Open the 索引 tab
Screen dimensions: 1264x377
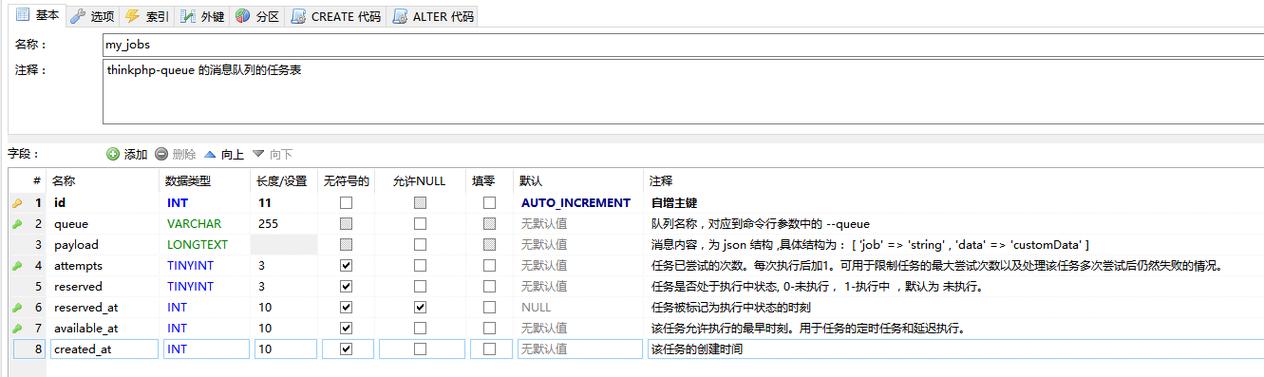pos(147,16)
